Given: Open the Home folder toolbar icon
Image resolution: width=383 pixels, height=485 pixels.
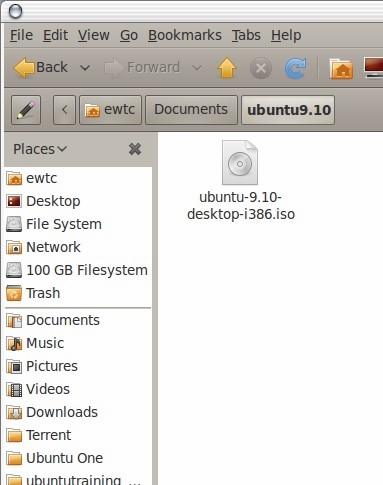Looking at the screenshot, I should pyautogui.click(x=341, y=68).
